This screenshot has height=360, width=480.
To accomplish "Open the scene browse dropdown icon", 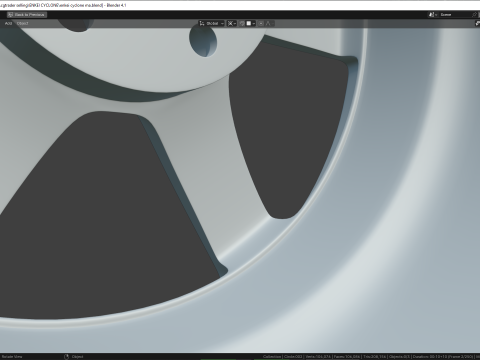I will tap(433, 15).
